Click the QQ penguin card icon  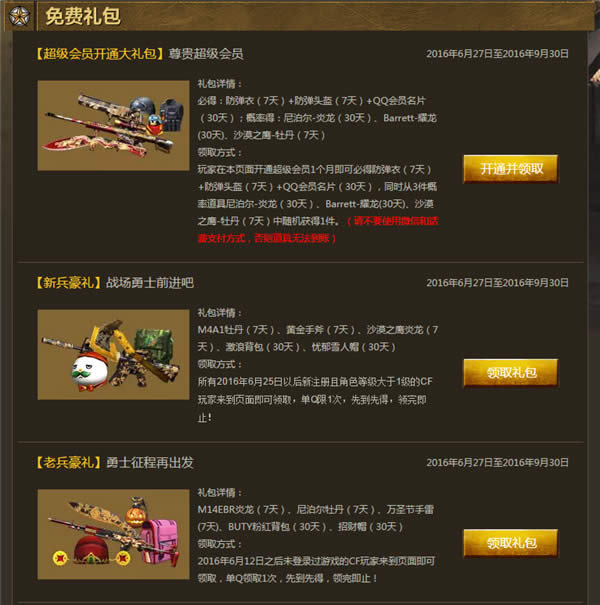tap(155, 124)
